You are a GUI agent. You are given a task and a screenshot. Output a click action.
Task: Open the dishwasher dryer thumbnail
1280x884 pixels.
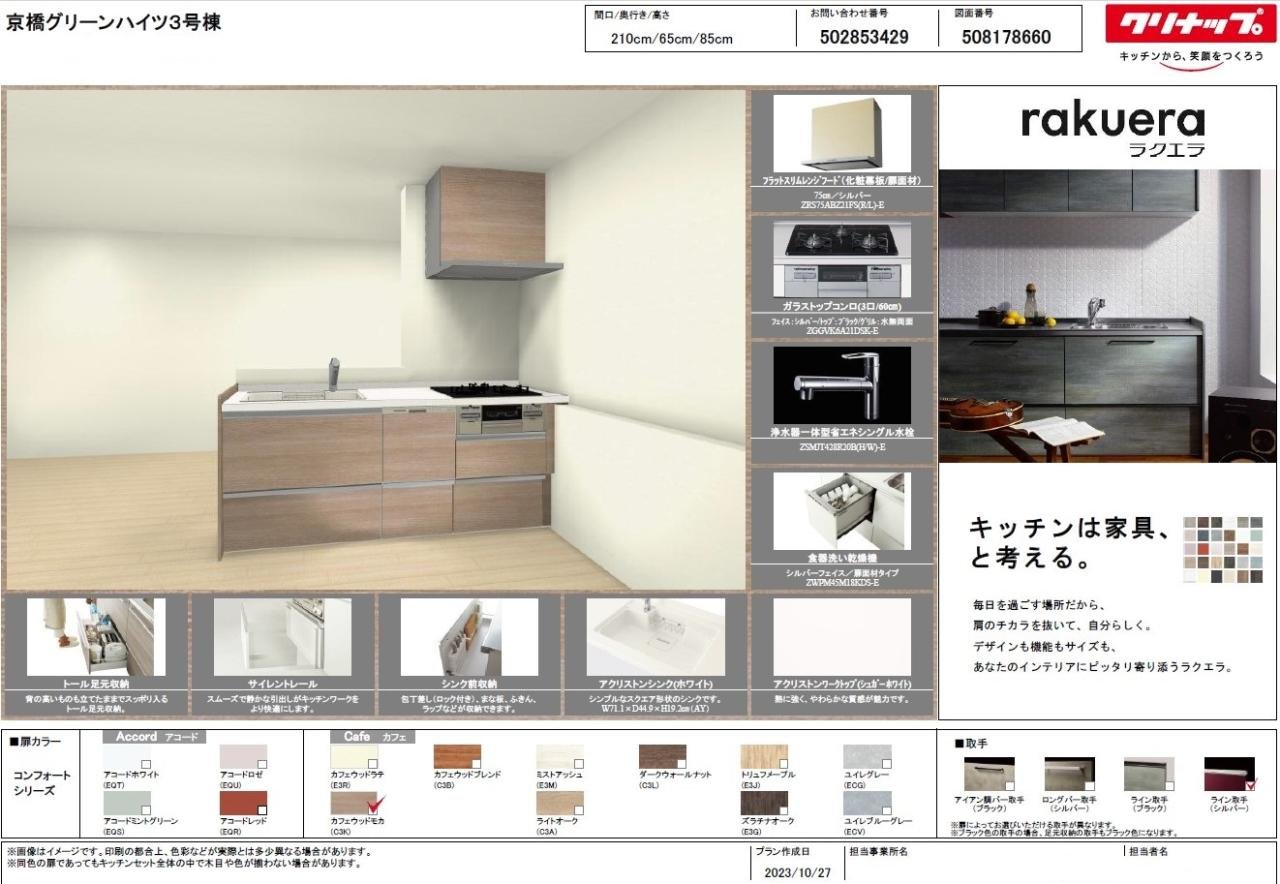coord(841,511)
